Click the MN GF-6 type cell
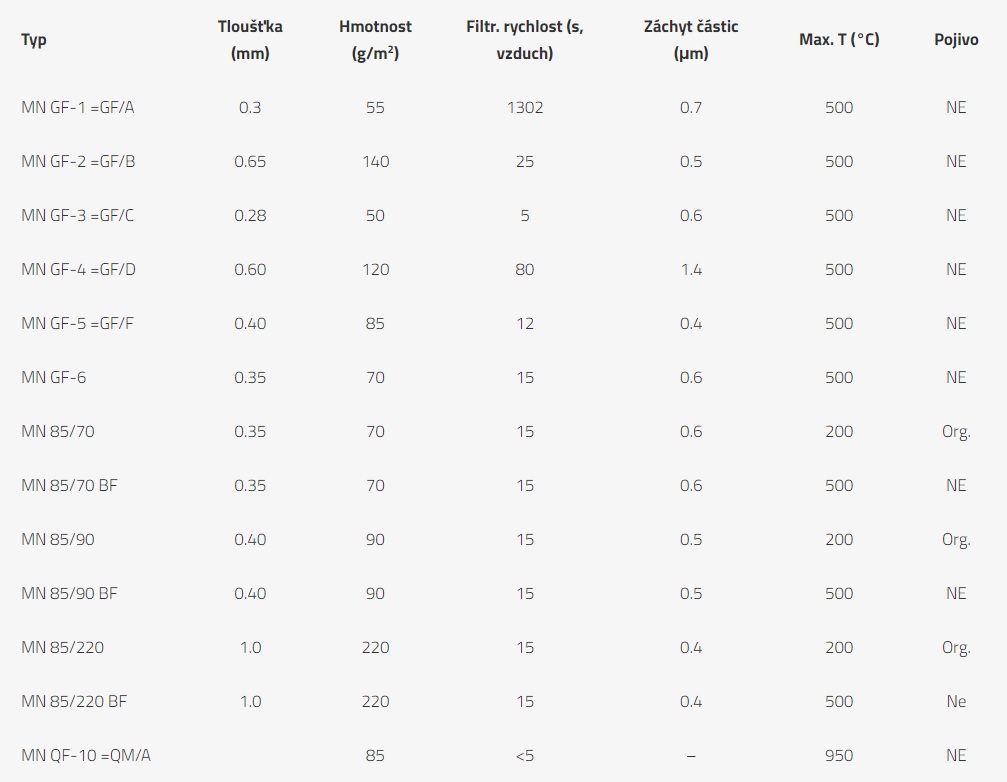Image resolution: width=1007 pixels, height=782 pixels. (x=53, y=377)
